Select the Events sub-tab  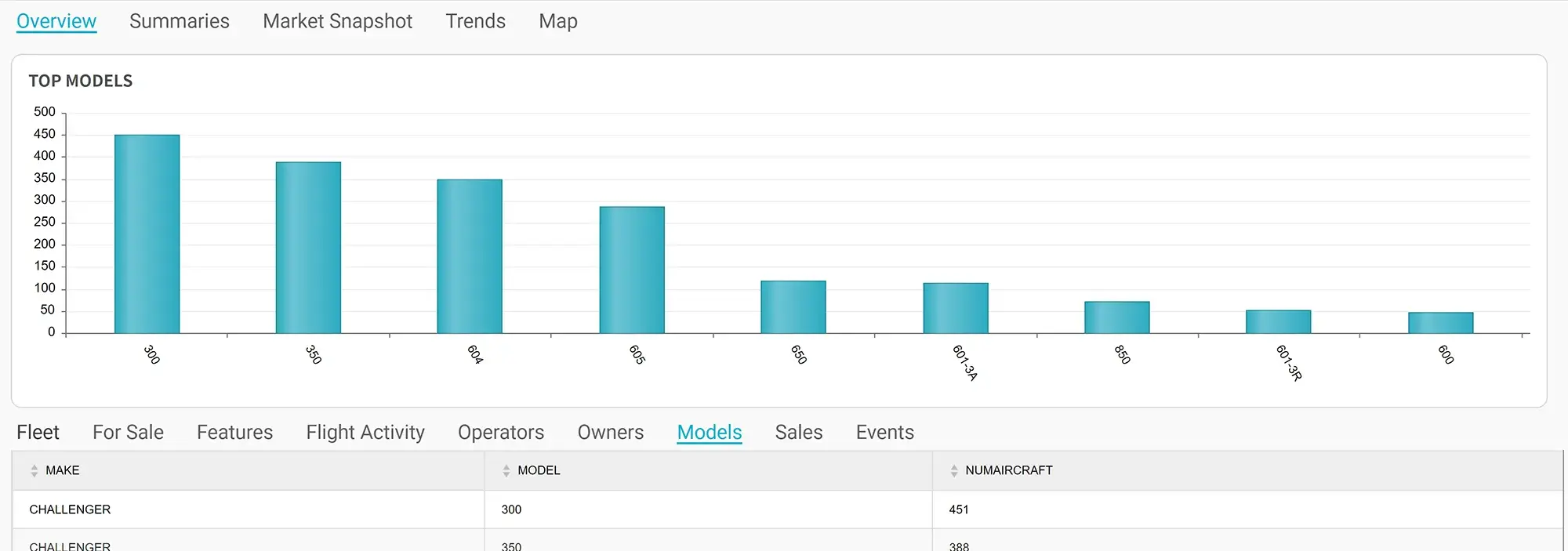[884, 432]
